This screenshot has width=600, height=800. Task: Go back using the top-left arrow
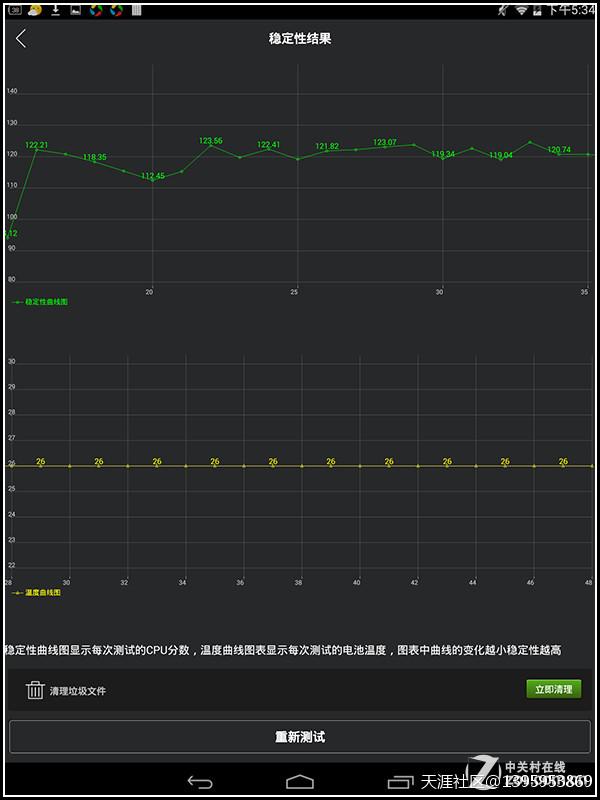21,38
